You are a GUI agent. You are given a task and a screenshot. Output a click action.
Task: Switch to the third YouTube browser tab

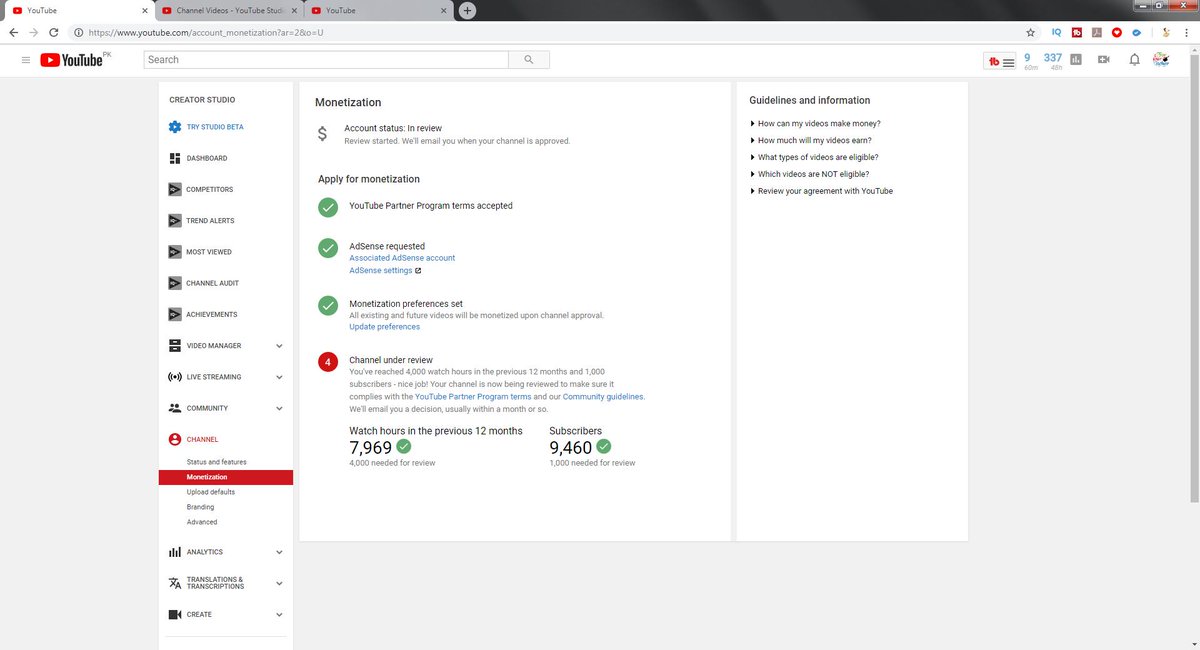(x=377, y=10)
